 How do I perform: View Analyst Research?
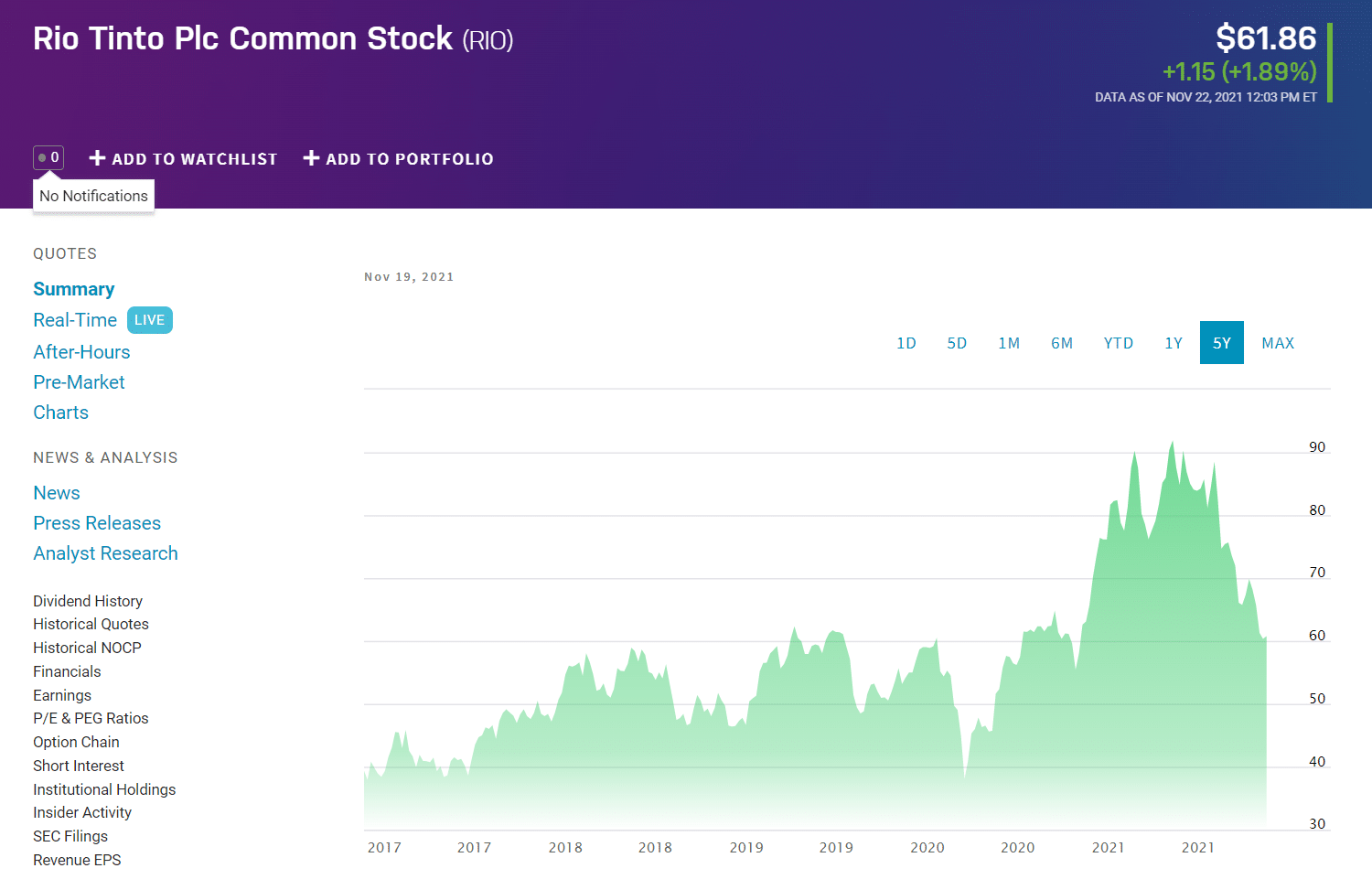tap(105, 553)
